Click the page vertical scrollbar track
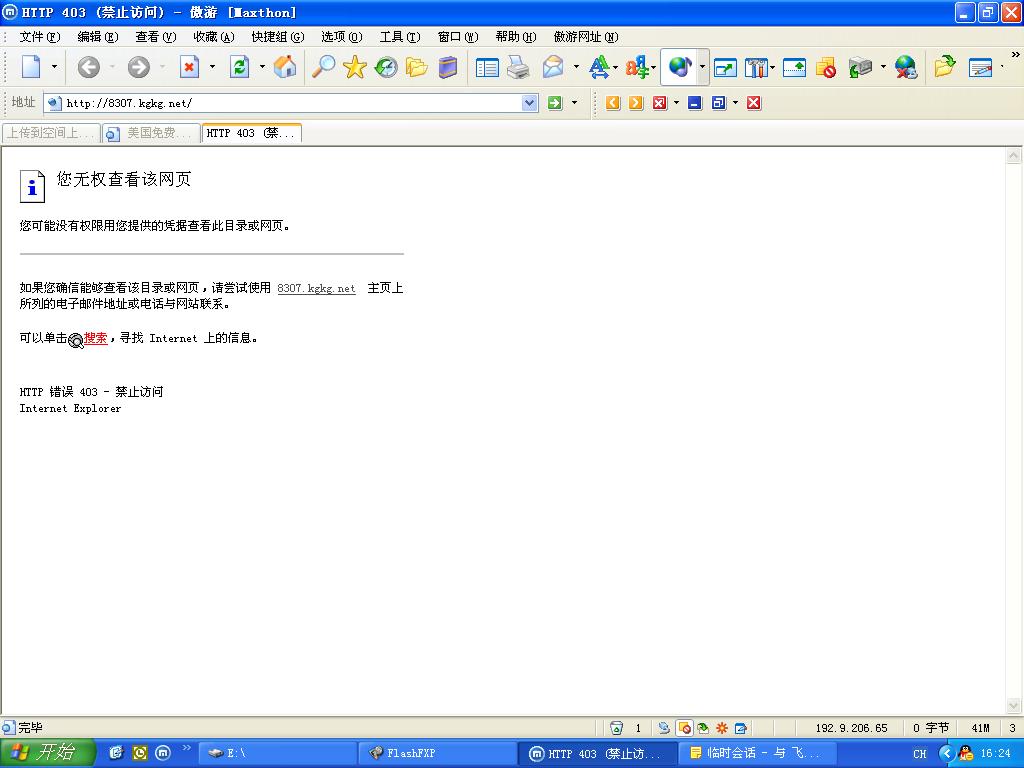 pyautogui.click(x=1013, y=430)
